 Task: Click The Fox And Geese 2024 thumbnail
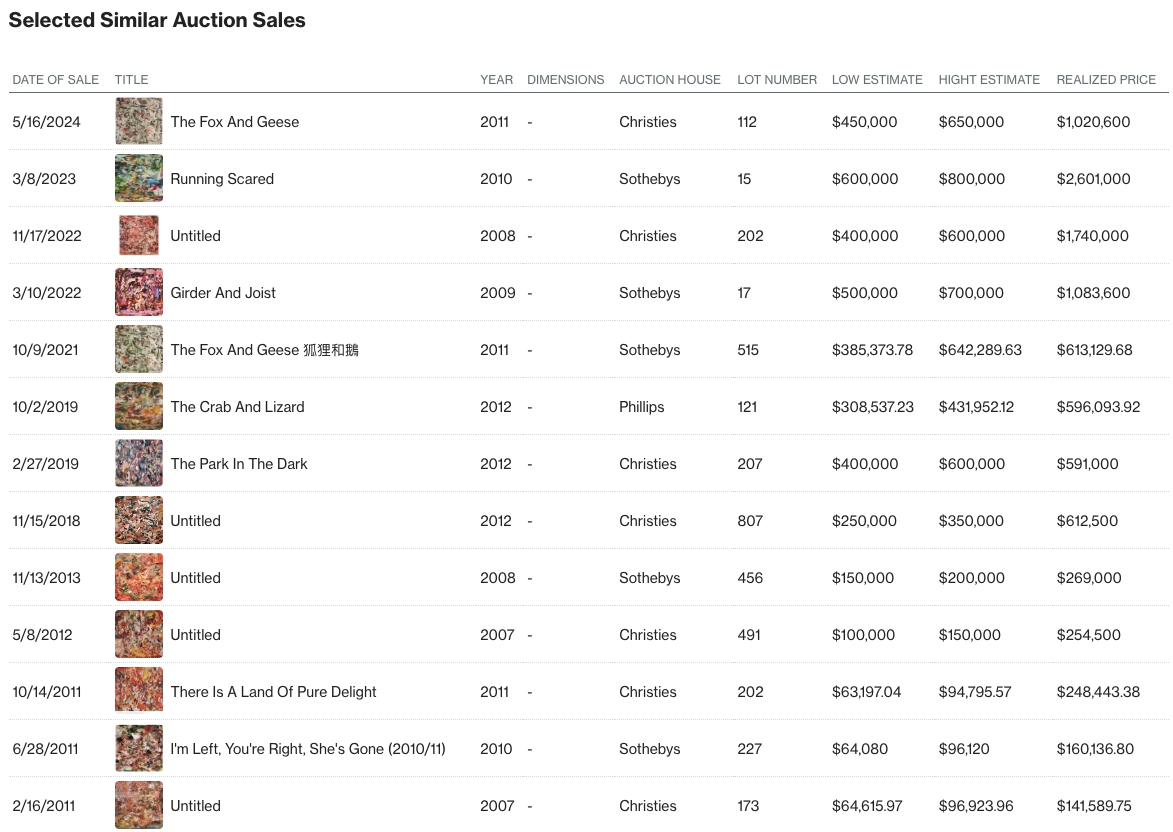tap(139, 122)
